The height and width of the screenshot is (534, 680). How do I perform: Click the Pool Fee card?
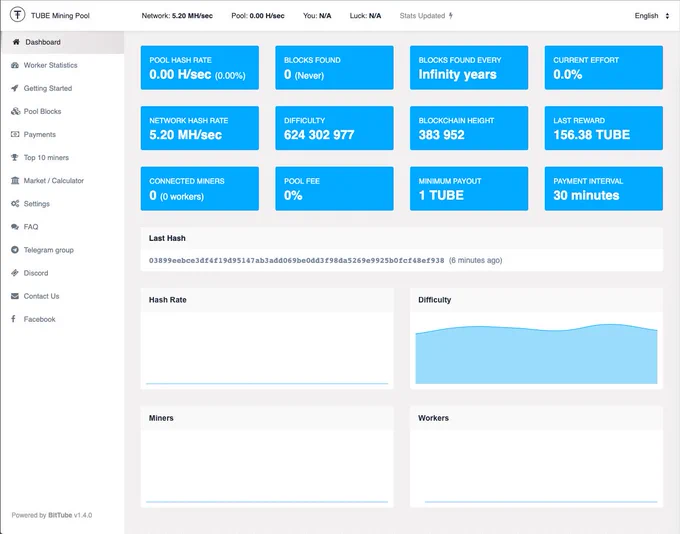click(x=334, y=189)
